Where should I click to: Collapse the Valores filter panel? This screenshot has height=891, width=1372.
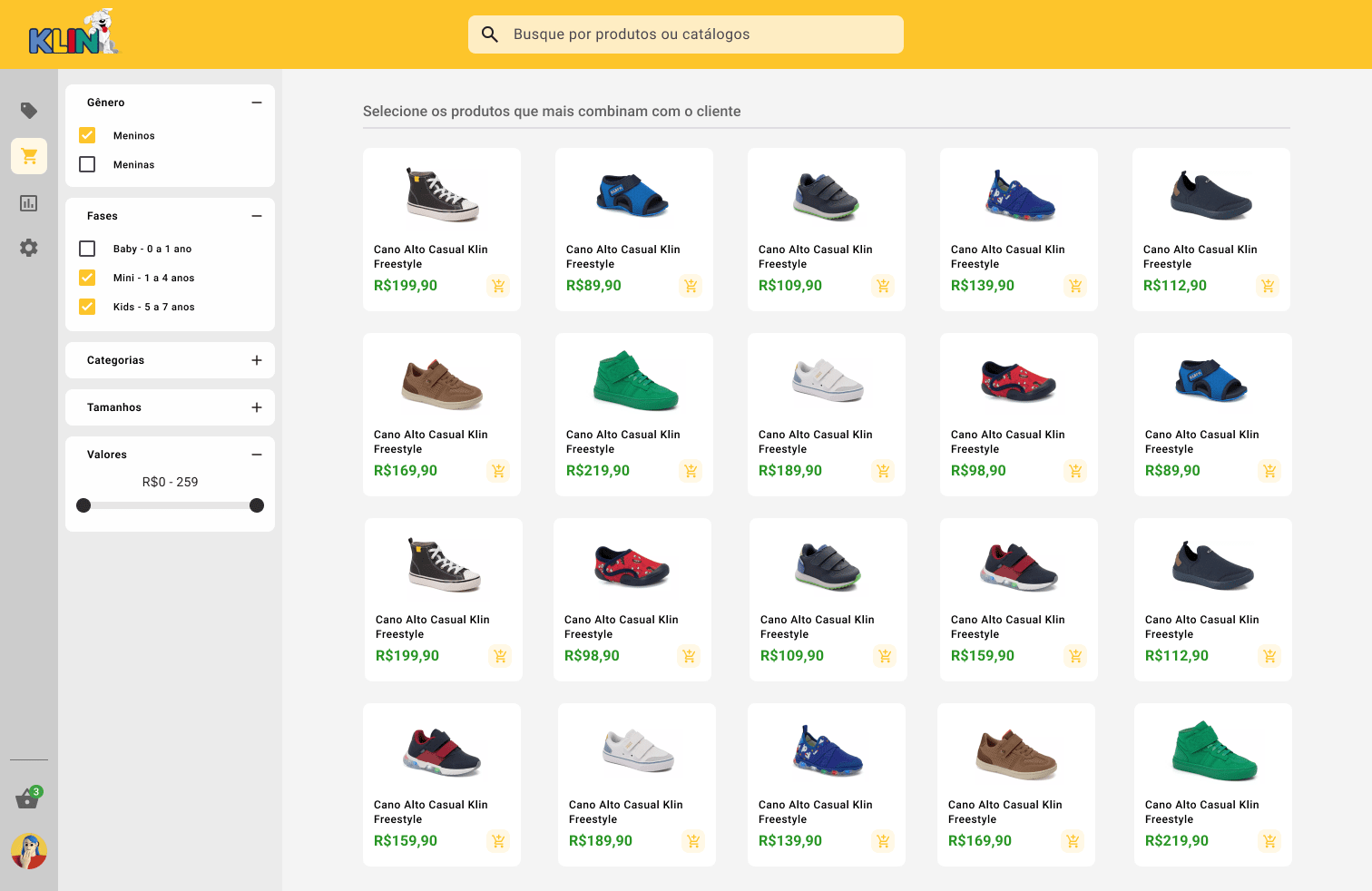coord(257,455)
